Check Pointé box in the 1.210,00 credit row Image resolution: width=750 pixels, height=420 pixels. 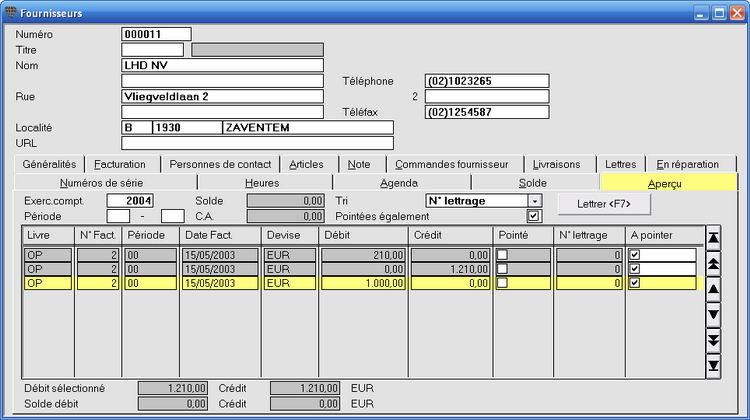coord(502,269)
